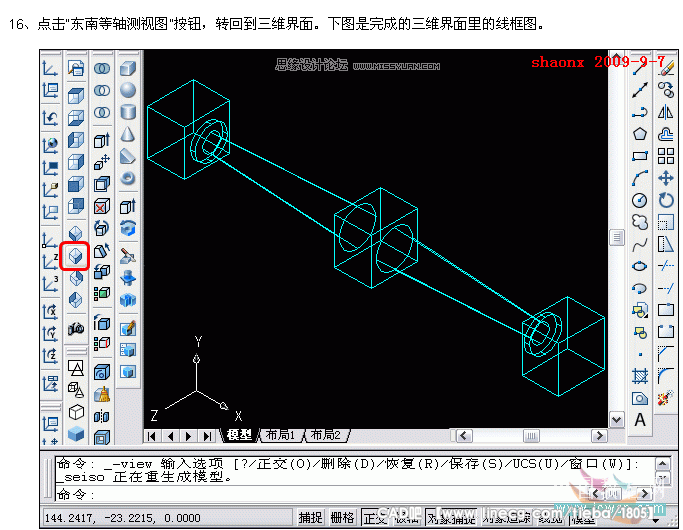Toggle 模型 model space button in status bar
Image resolution: width=683 pixels, height=530 pixels.
pyautogui.click(x=584, y=518)
